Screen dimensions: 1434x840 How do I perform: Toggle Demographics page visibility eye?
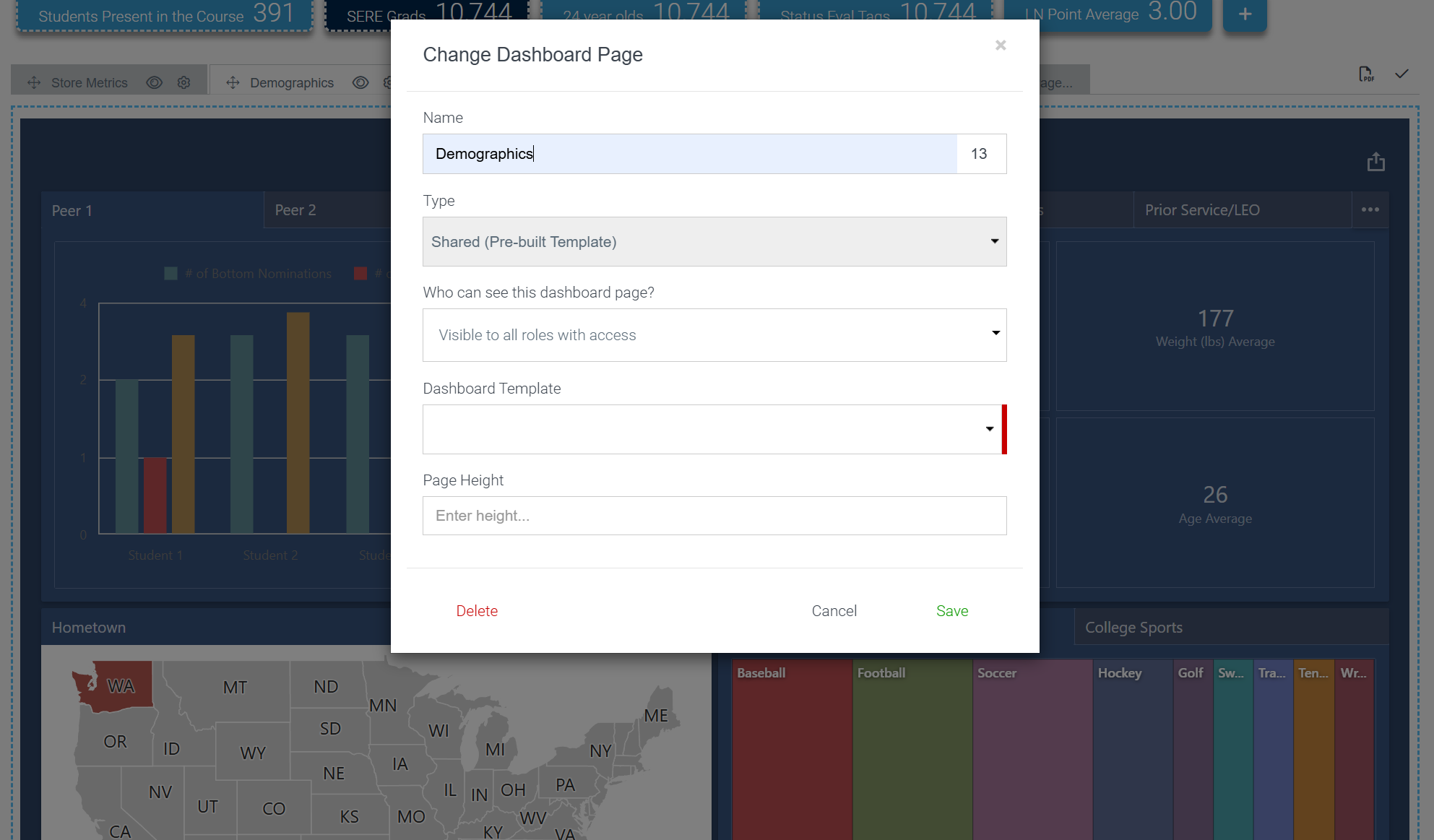(x=360, y=83)
